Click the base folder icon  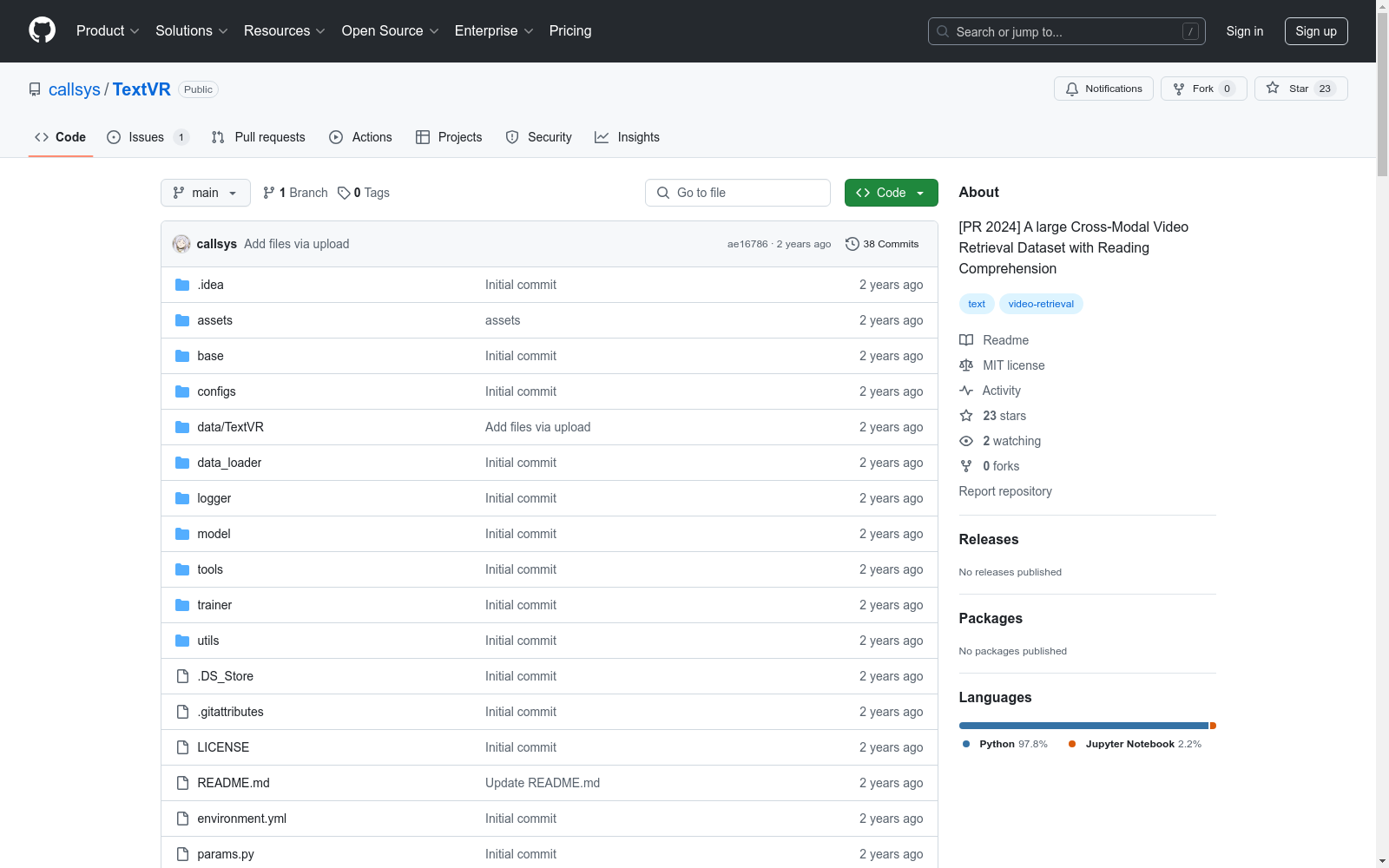tap(182, 356)
